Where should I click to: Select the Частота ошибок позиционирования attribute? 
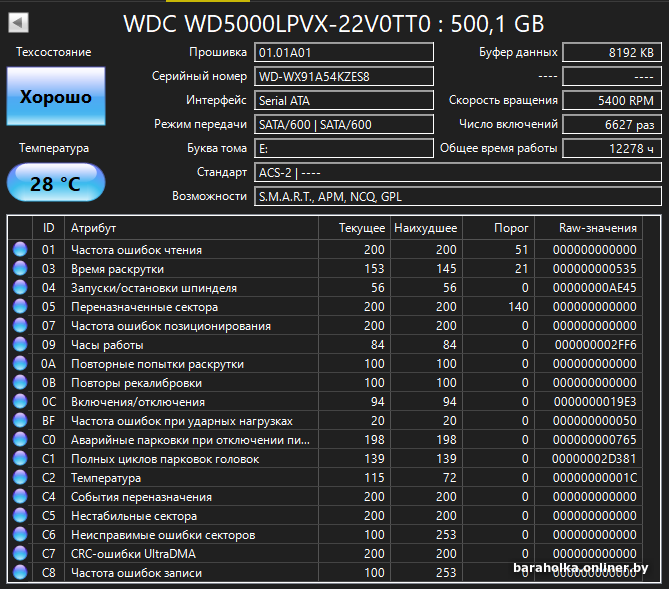point(171,326)
